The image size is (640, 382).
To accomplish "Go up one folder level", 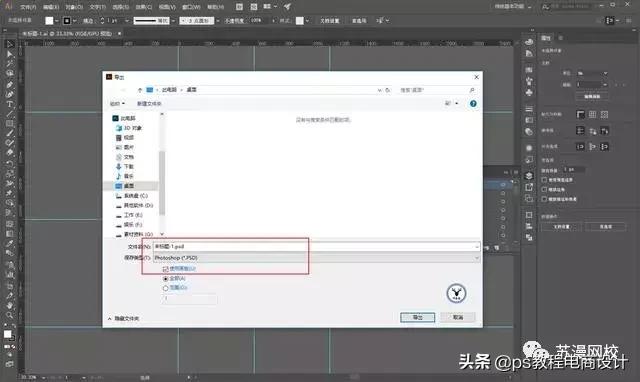I will pyautogui.click(x=140, y=90).
